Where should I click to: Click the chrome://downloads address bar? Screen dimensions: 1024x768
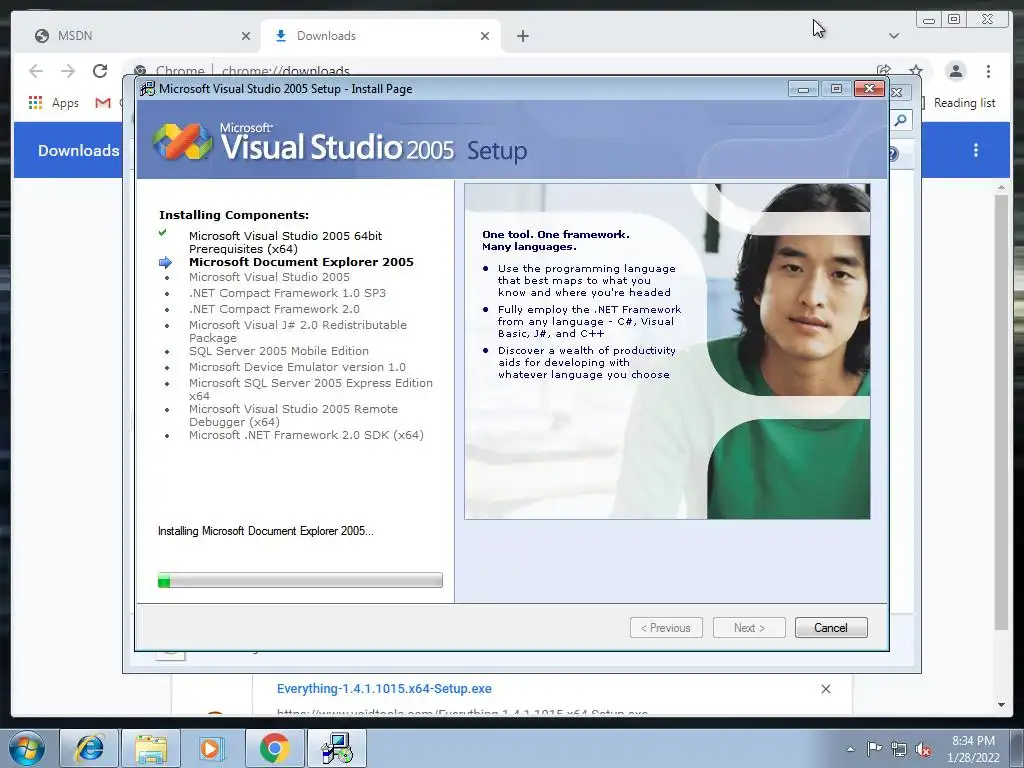click(x=285, y=71)
